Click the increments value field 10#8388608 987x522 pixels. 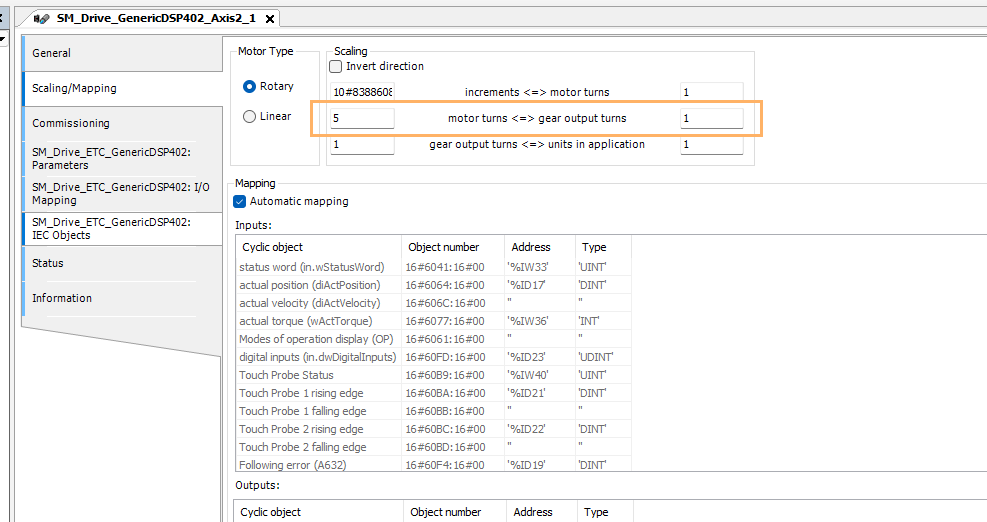click(362, 92)
